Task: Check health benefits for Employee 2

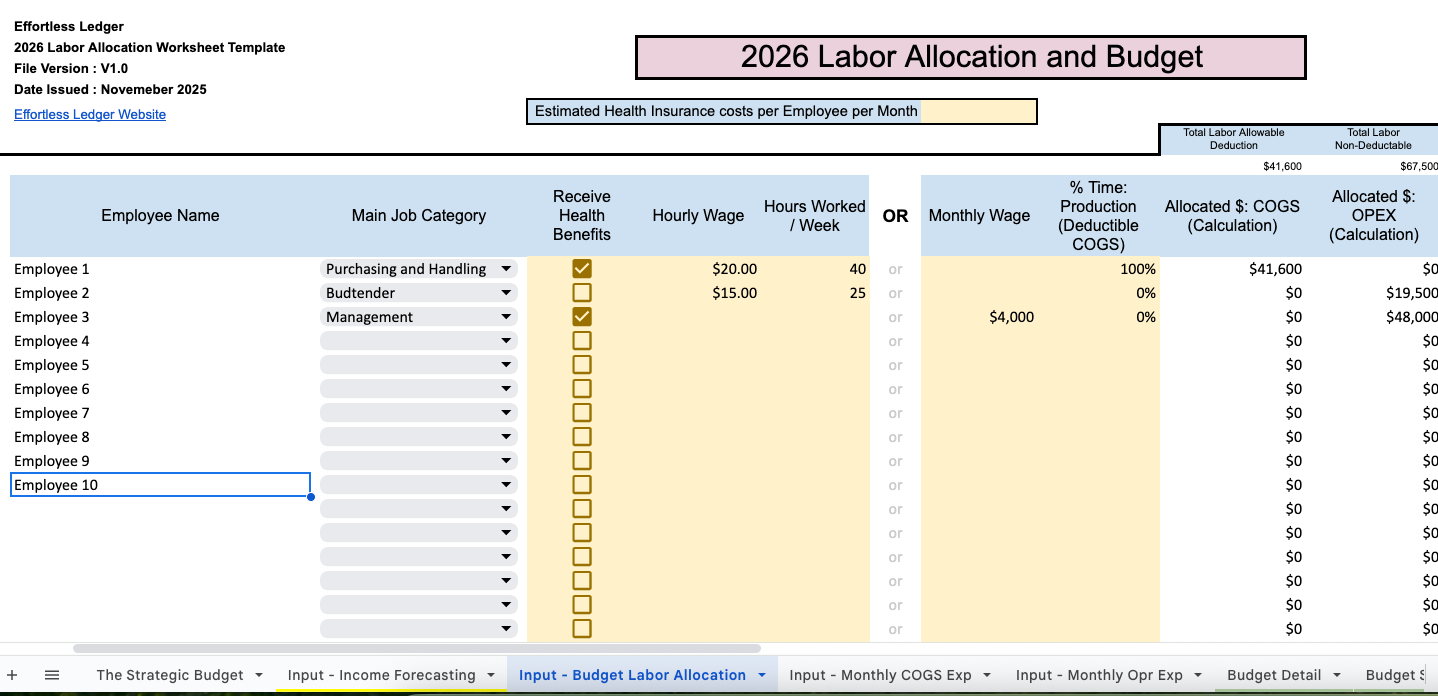Action: pos(582,292)
